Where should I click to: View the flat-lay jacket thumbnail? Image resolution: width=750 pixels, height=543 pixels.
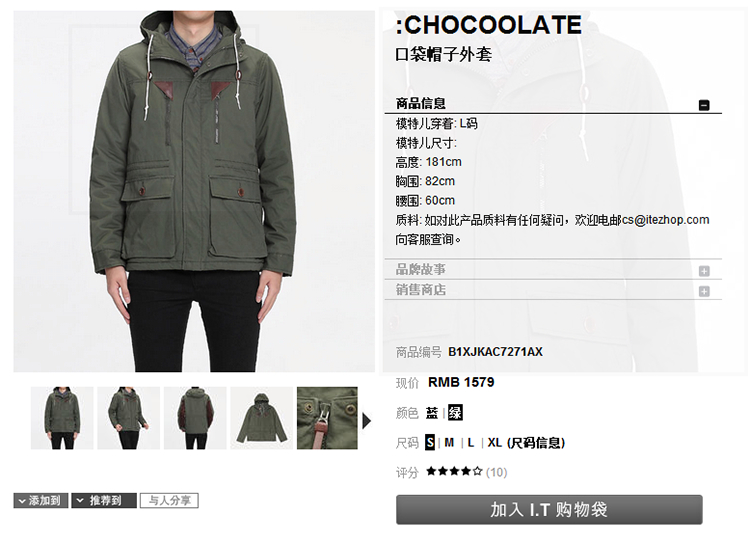point(261,418)
